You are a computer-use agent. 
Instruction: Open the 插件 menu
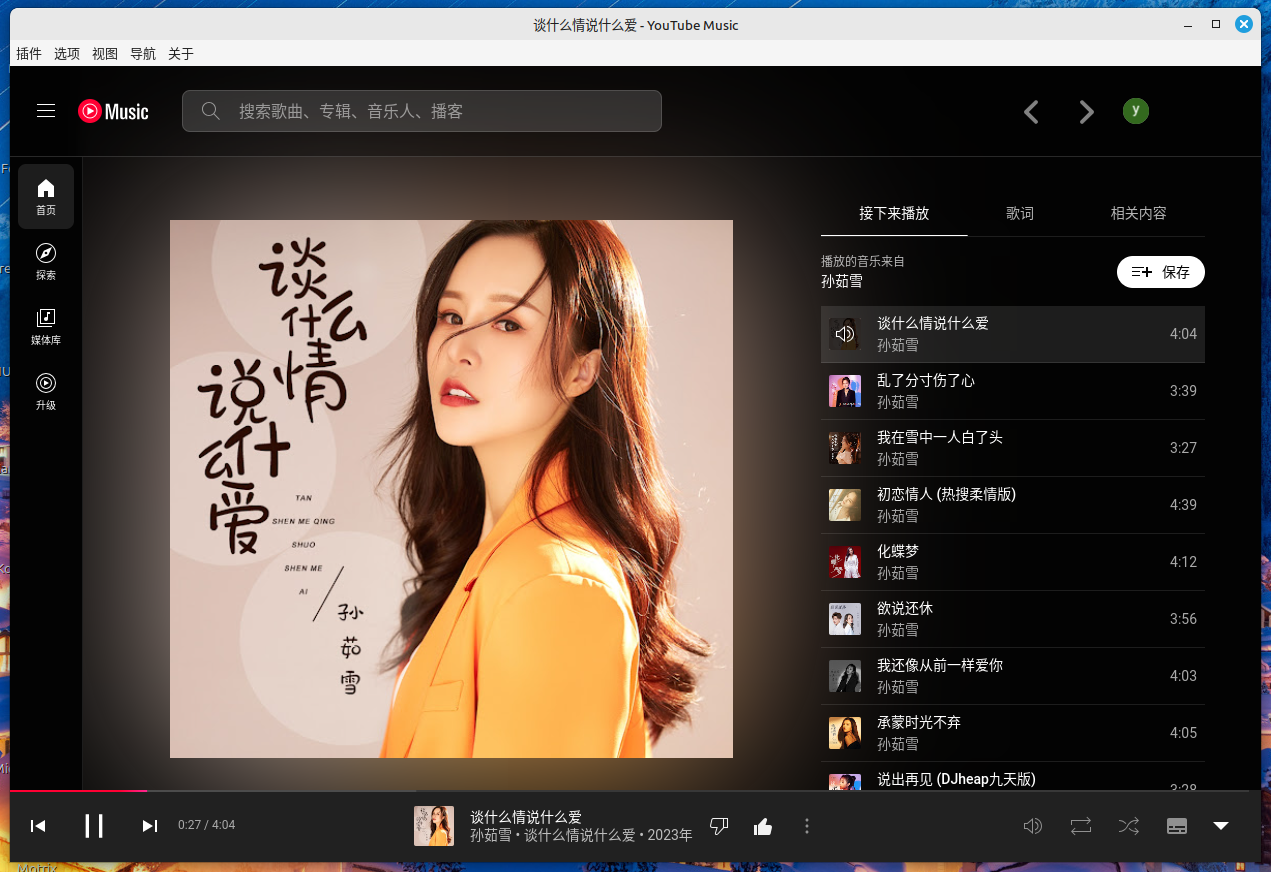[x=29, y=54]
